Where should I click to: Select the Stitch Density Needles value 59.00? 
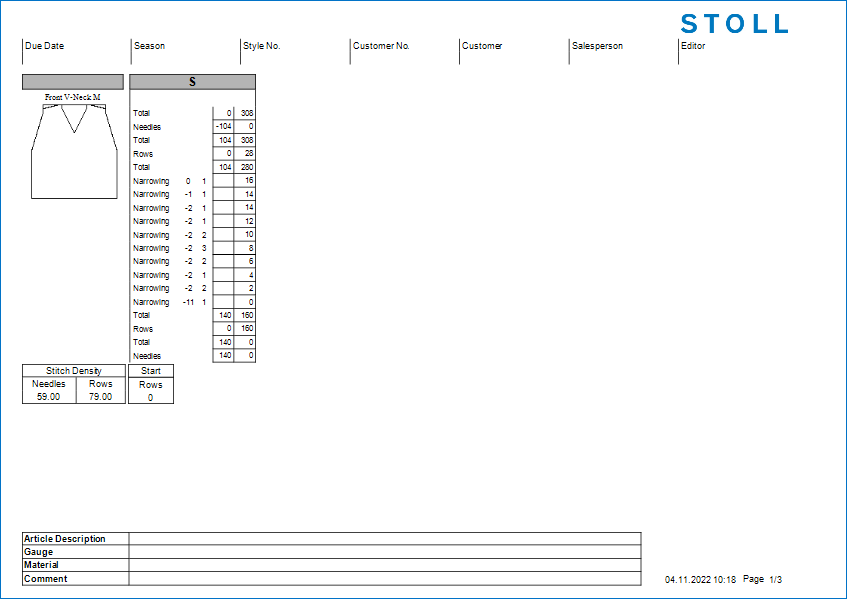(49, 397)
